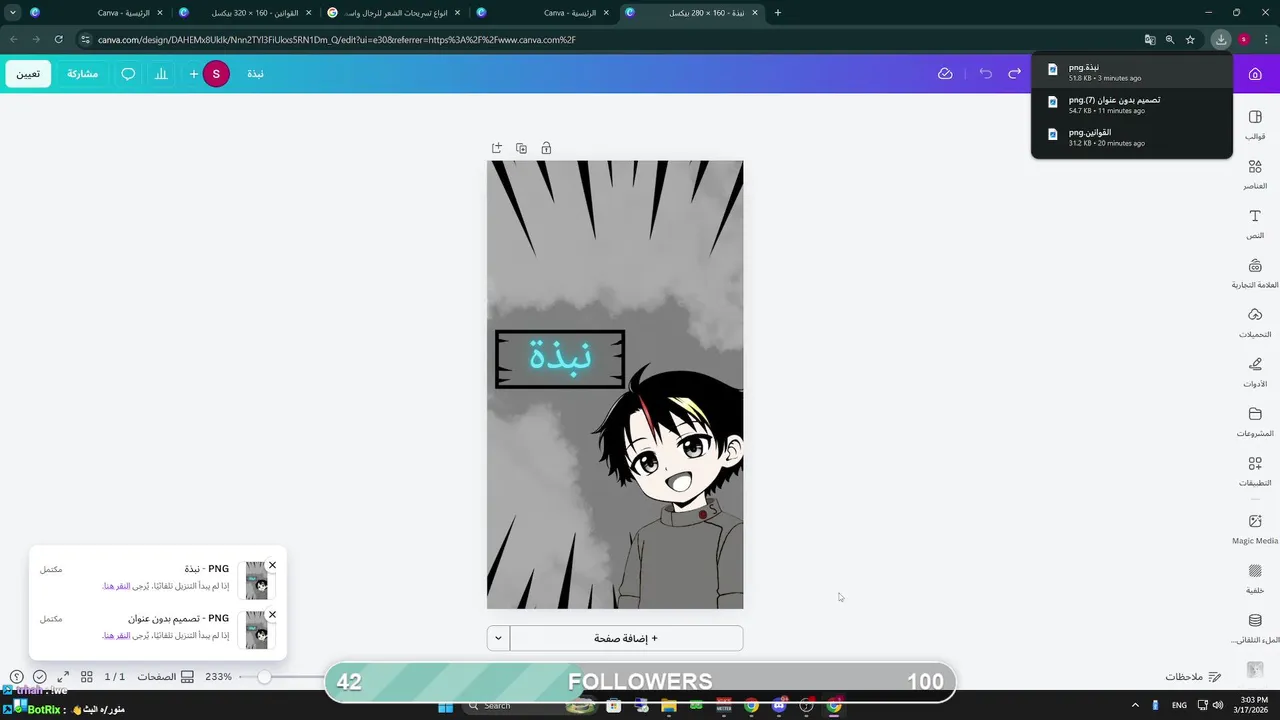Click the red S profile avatar
1280x720 pixels.
point(216,74)
